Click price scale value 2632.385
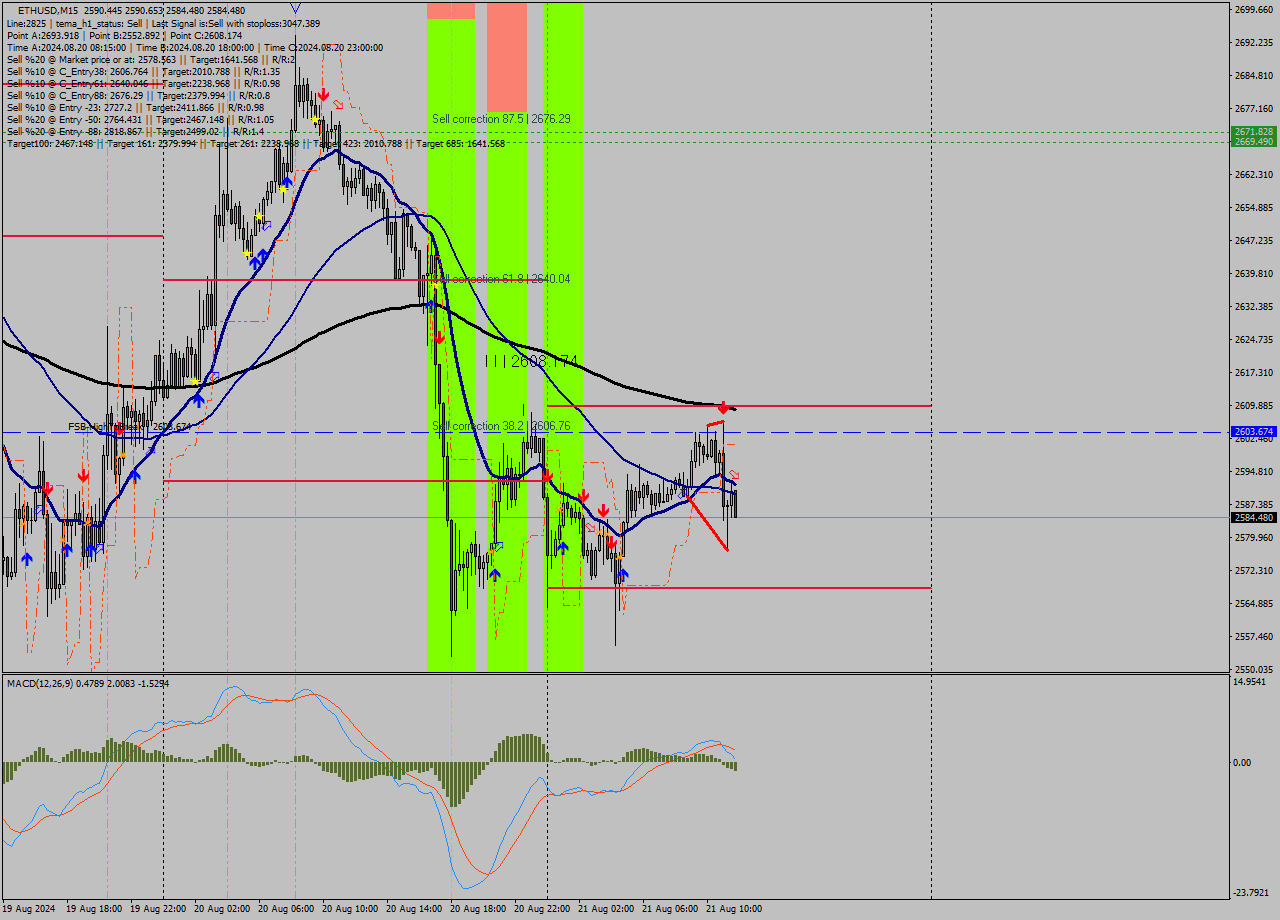The width and height of the screenshot is (1280, 920). (x=1253, y=307)
